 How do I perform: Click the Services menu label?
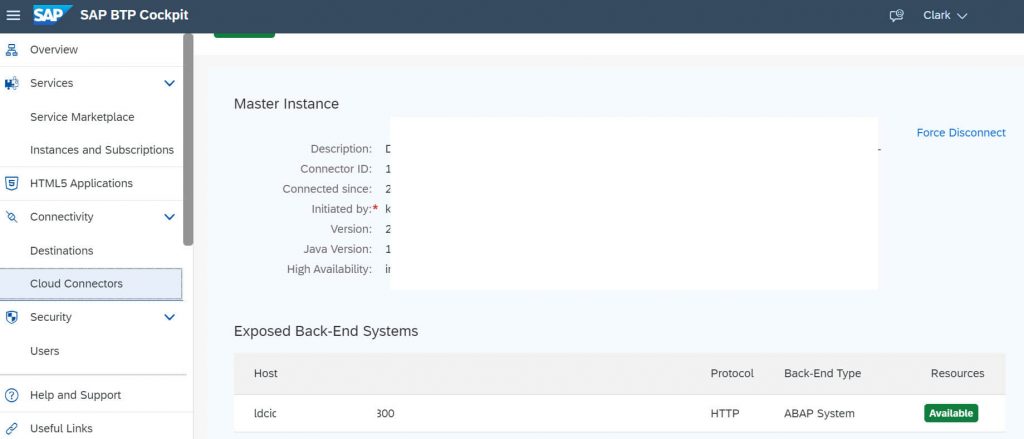(x=52, y=84)
